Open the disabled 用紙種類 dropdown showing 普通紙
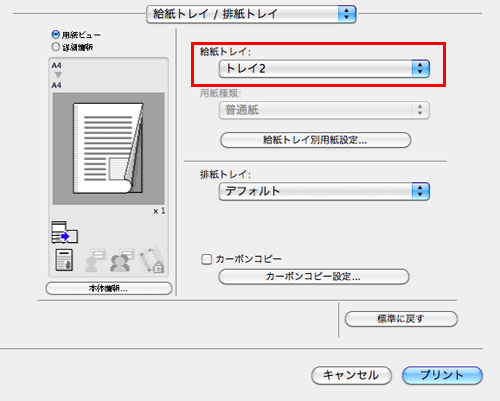The width and height of the screenshot is (500, 401). point(324,110)
